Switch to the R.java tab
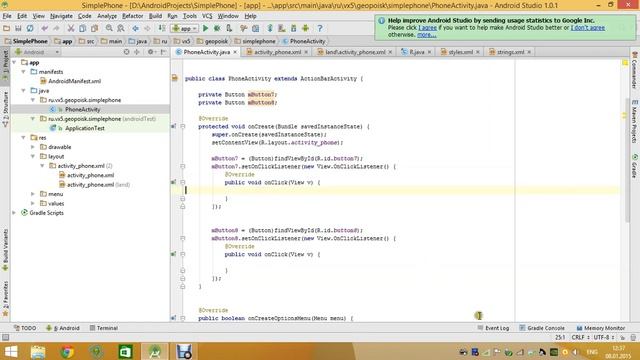Image resolution: width=640 pixels, height=360 pixels. coord(416,52)
